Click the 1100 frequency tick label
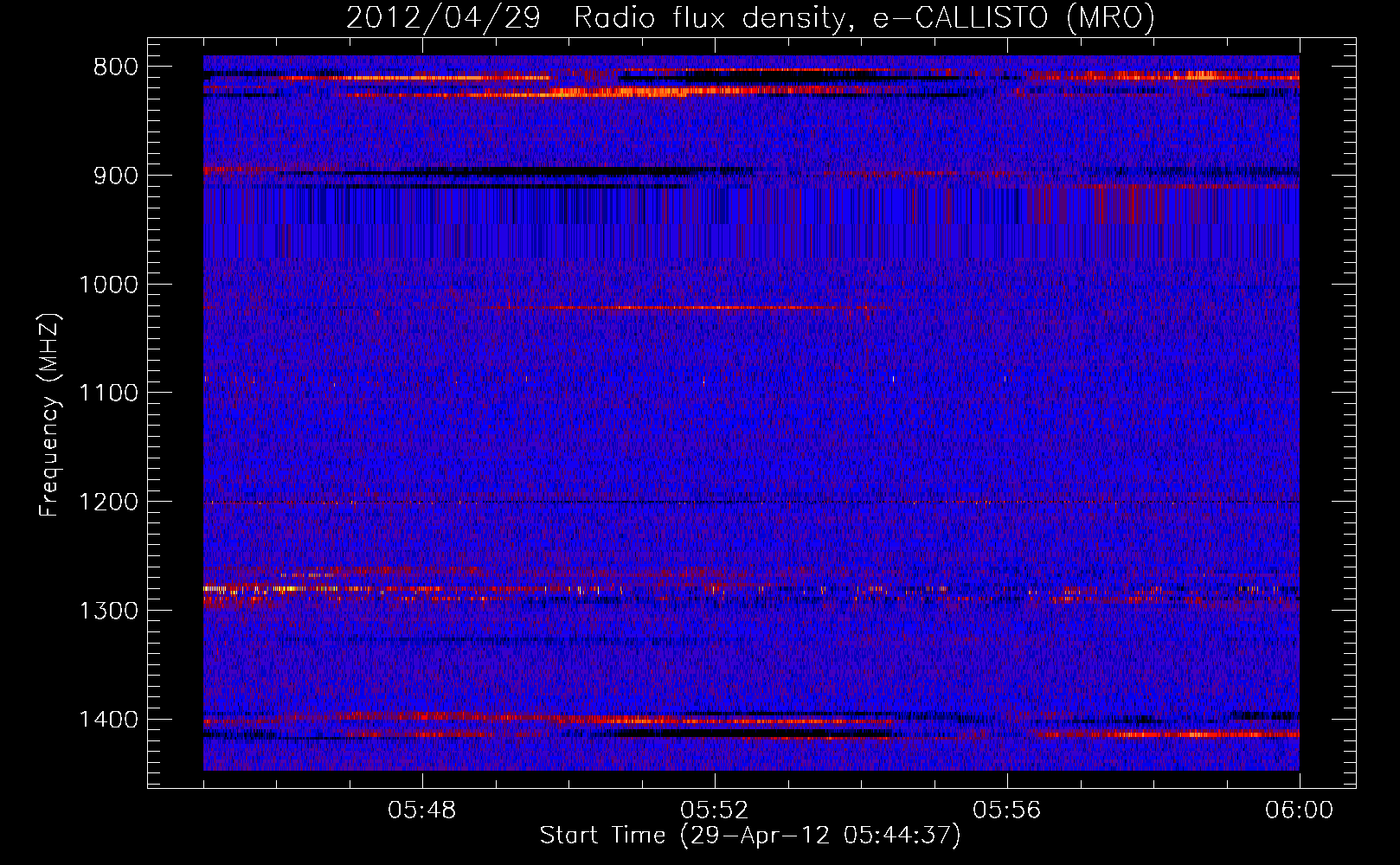This screenshot has width=1400, height=865. pos(108,394)
